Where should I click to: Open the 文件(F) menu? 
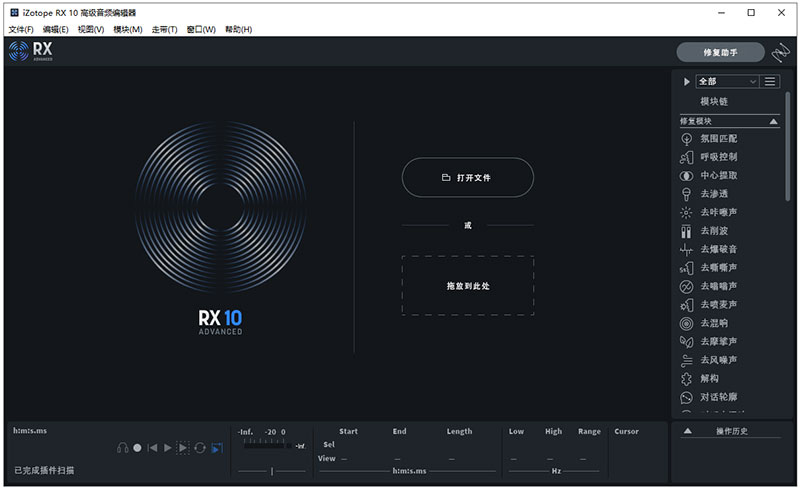(x=21, y=30)
